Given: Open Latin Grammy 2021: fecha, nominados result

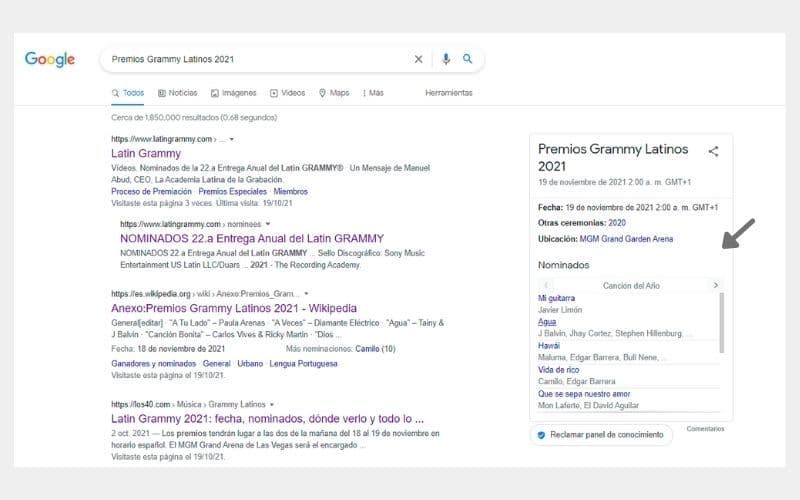Looking at the screenshot, I should 267,419.
